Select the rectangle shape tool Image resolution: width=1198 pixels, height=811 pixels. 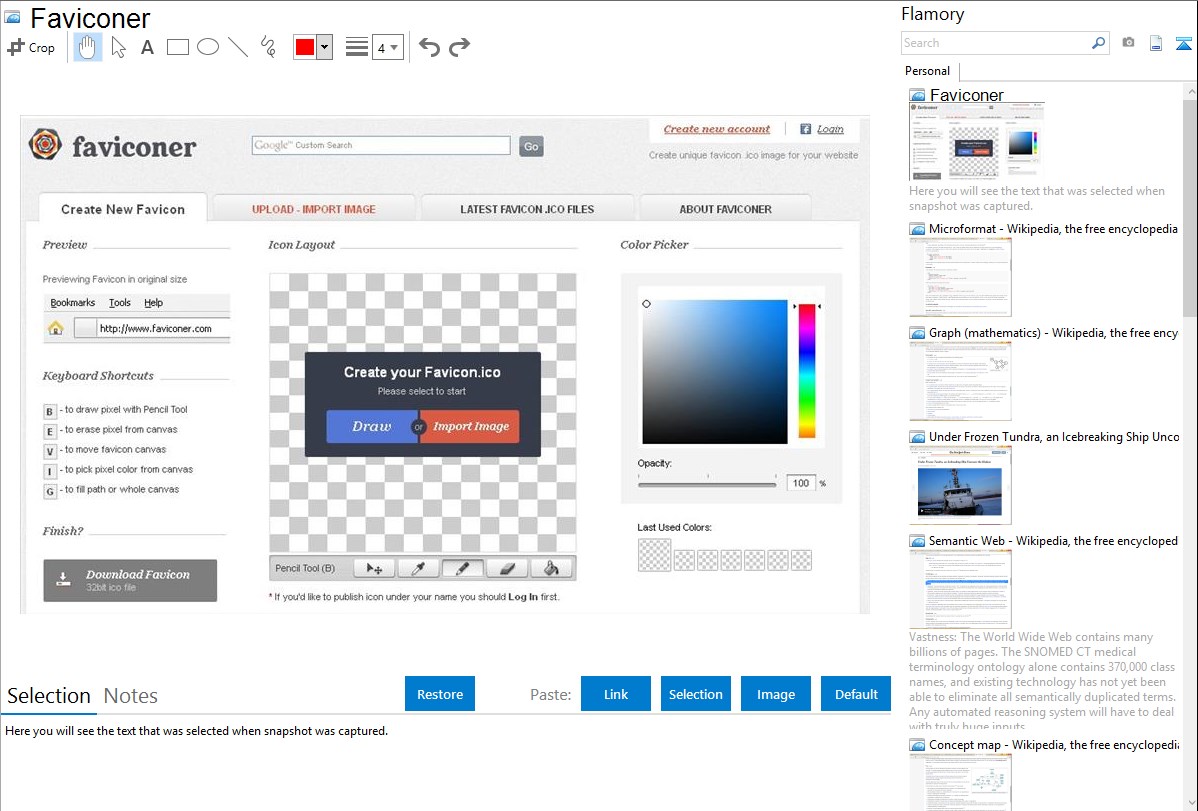pos(177,47)
